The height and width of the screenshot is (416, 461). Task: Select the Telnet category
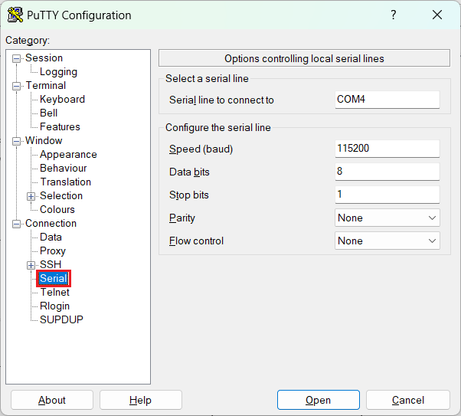[55, 292]
